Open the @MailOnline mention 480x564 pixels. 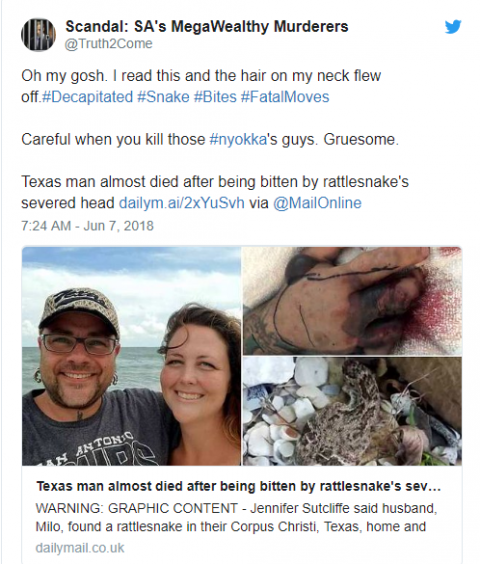(317, 203)
